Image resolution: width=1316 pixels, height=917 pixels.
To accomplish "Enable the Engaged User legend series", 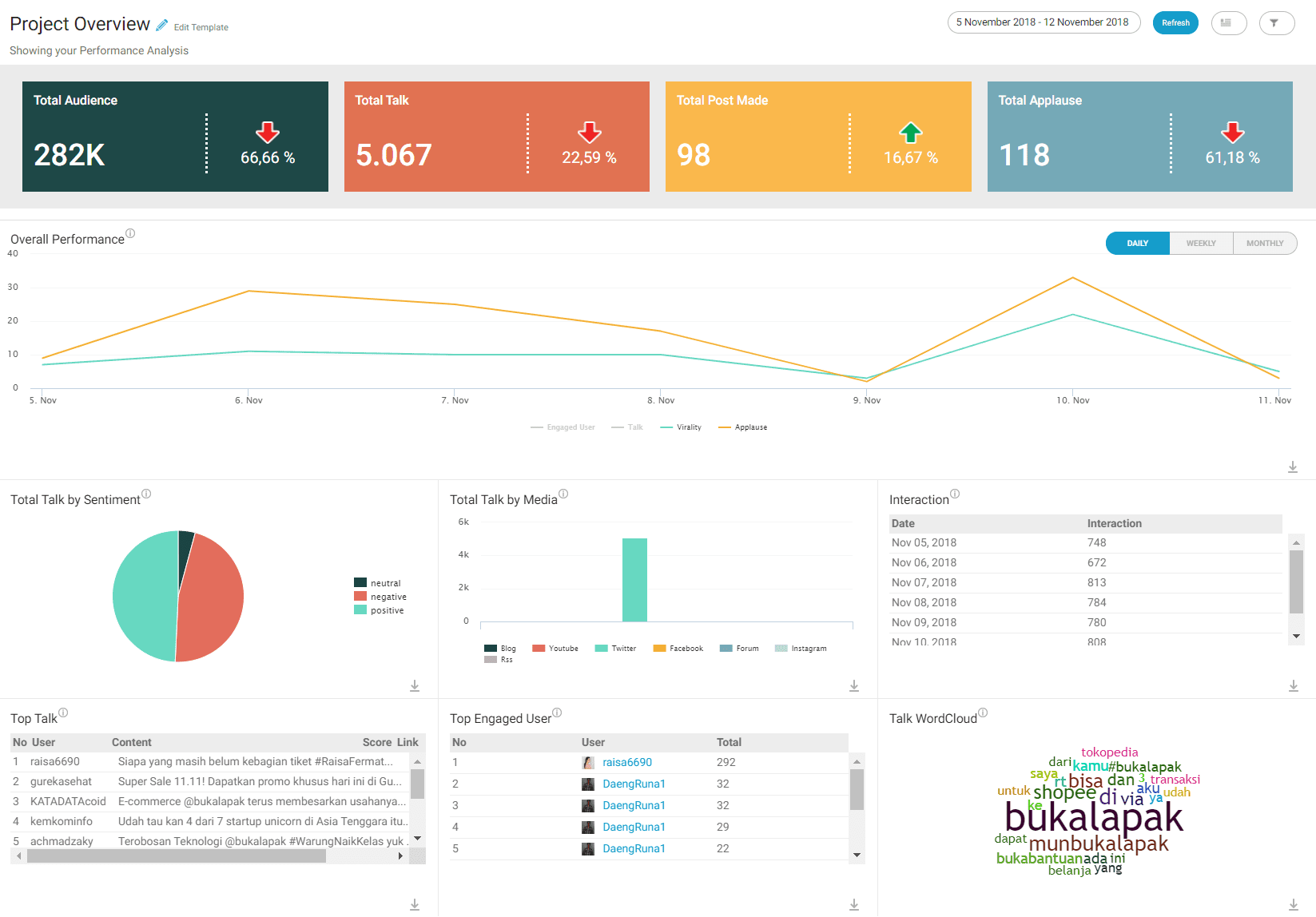I will 563,427.
